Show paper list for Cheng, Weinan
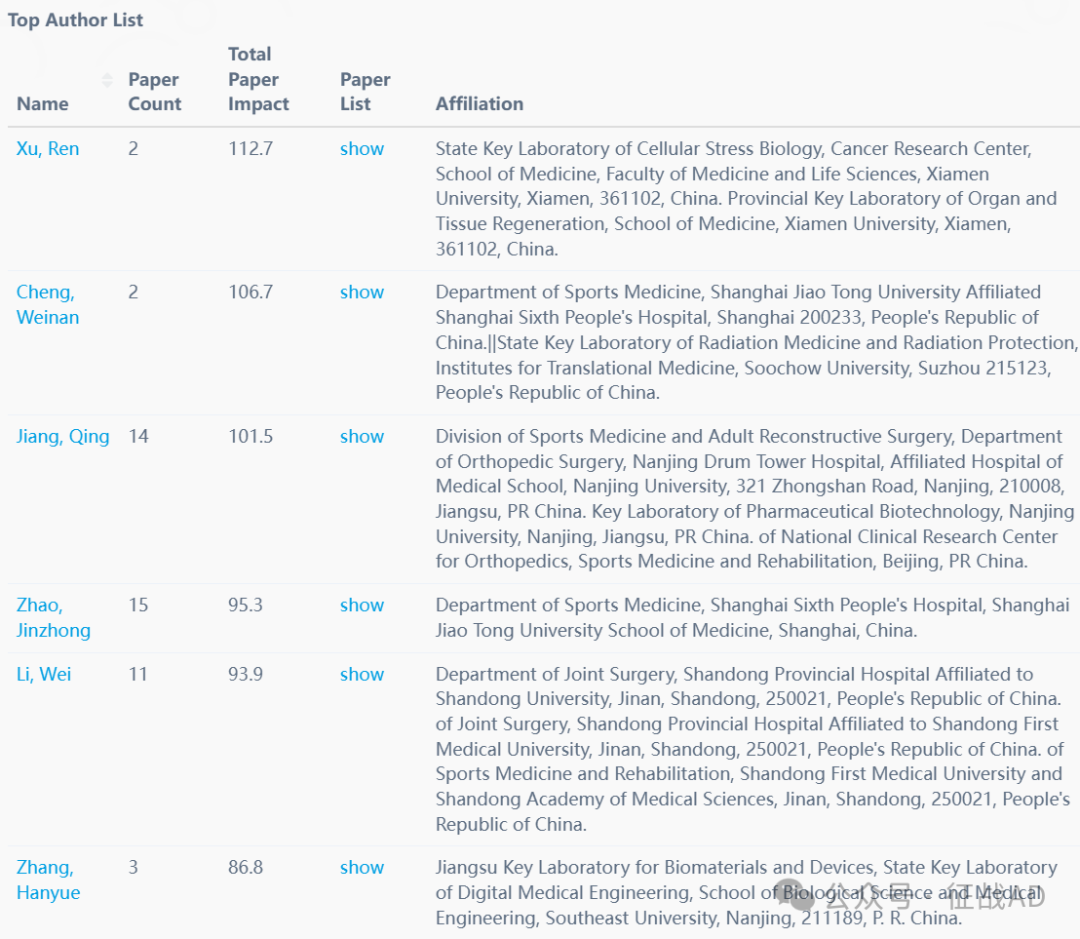 362,292
